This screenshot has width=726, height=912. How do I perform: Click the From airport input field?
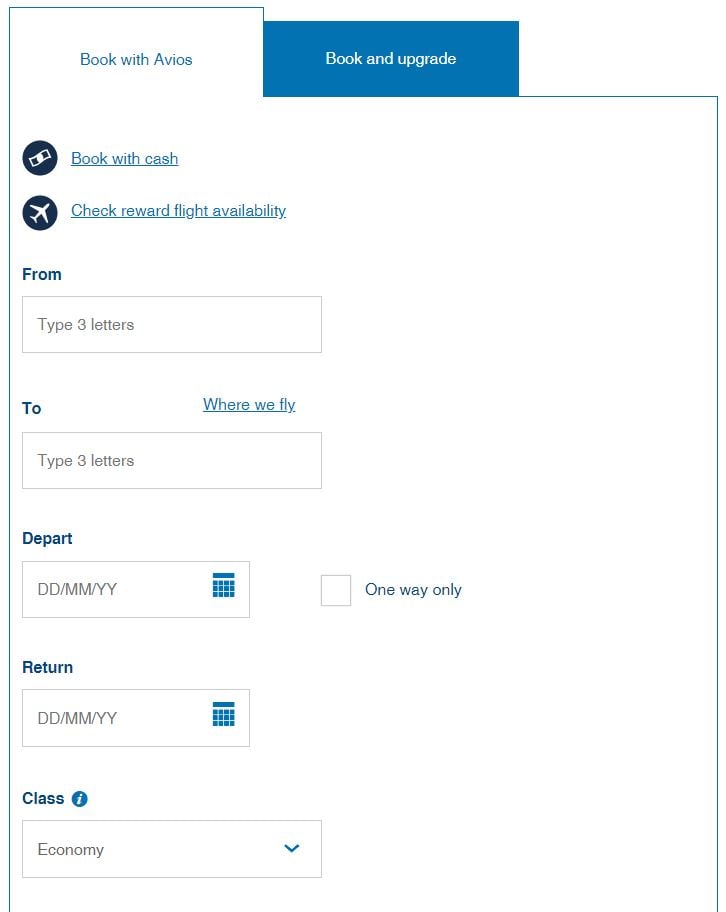[x=172, y=325]
